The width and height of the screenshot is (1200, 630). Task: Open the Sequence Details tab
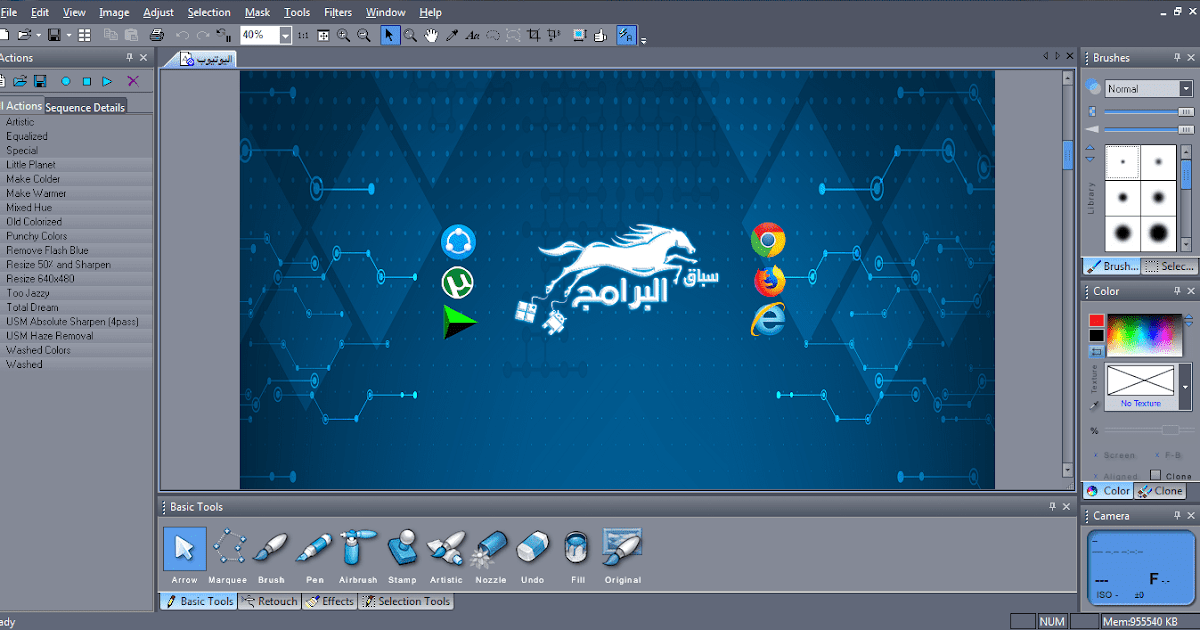coord(86,107)
